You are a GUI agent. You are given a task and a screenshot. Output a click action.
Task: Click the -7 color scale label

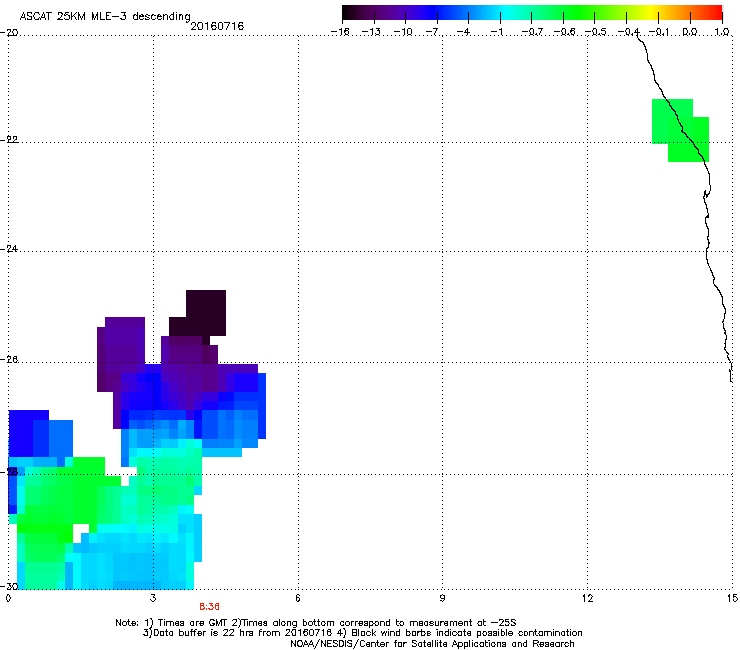[433, 32]
